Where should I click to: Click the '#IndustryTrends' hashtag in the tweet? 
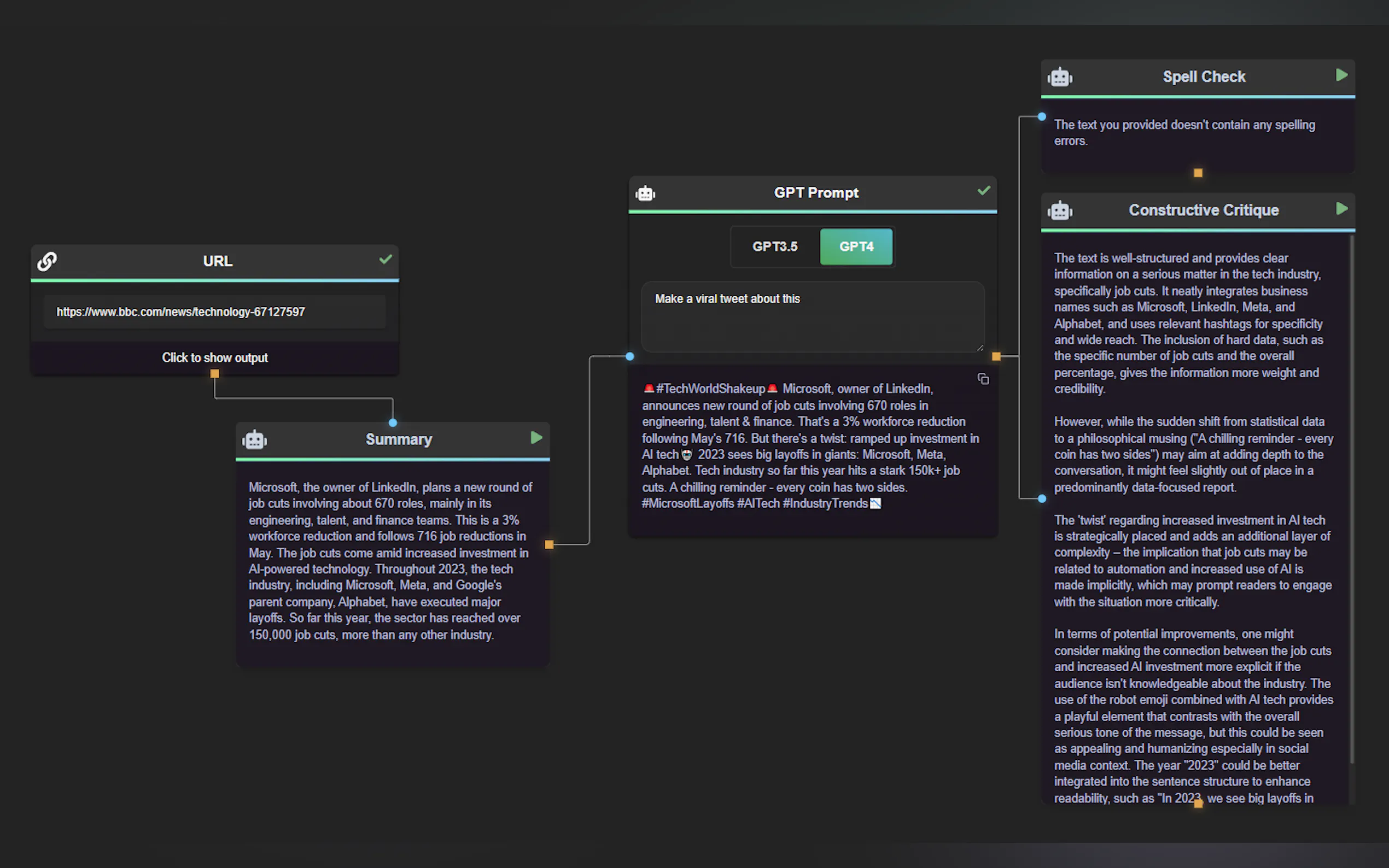(825, 503)
